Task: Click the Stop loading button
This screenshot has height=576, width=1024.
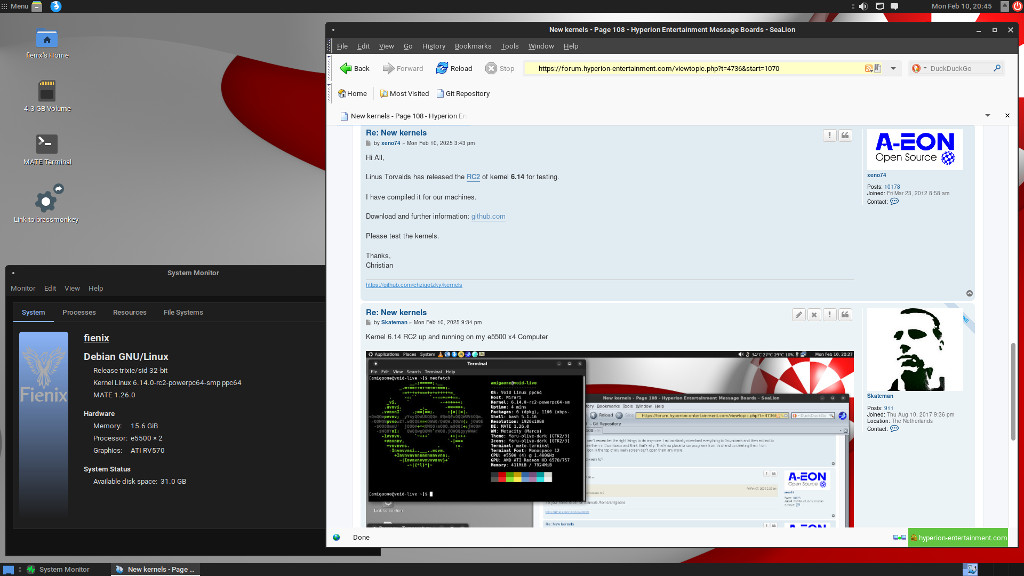Action: click(500, 68)
